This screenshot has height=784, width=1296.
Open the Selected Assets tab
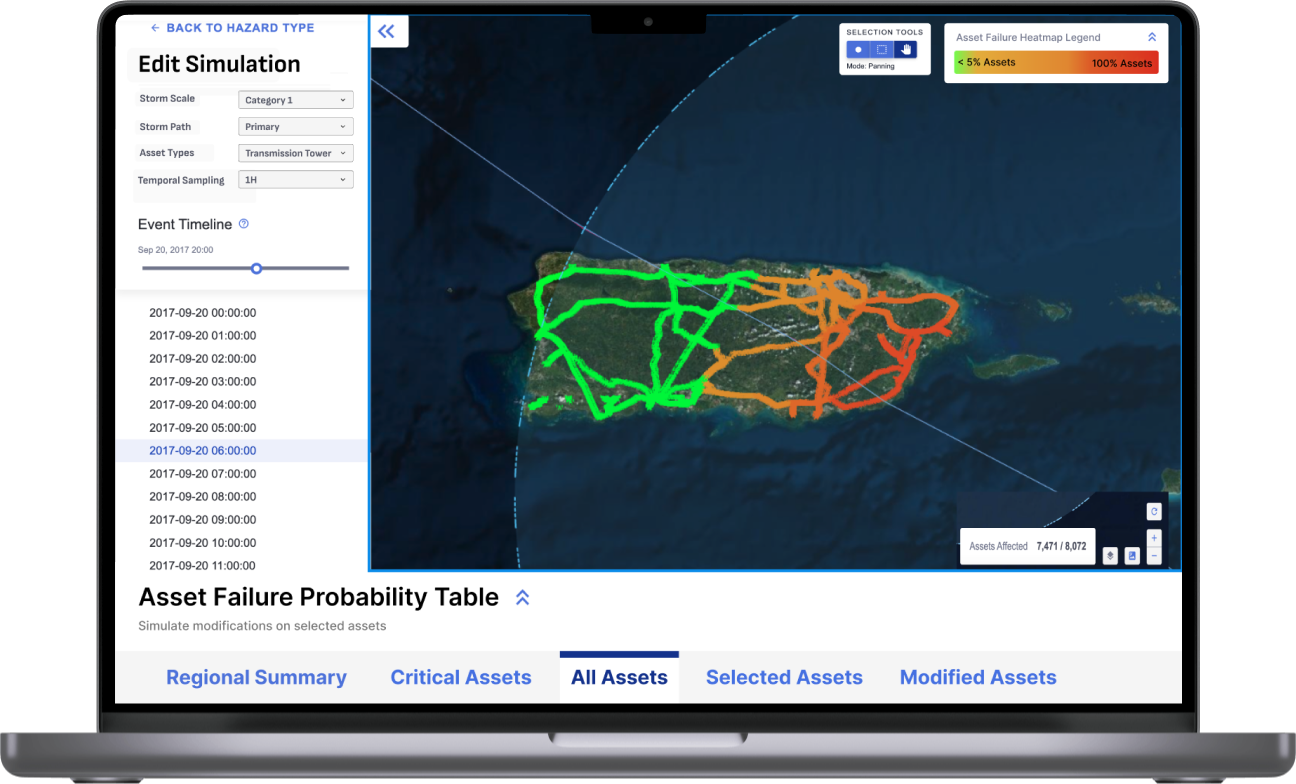click(x=784, y=677)
